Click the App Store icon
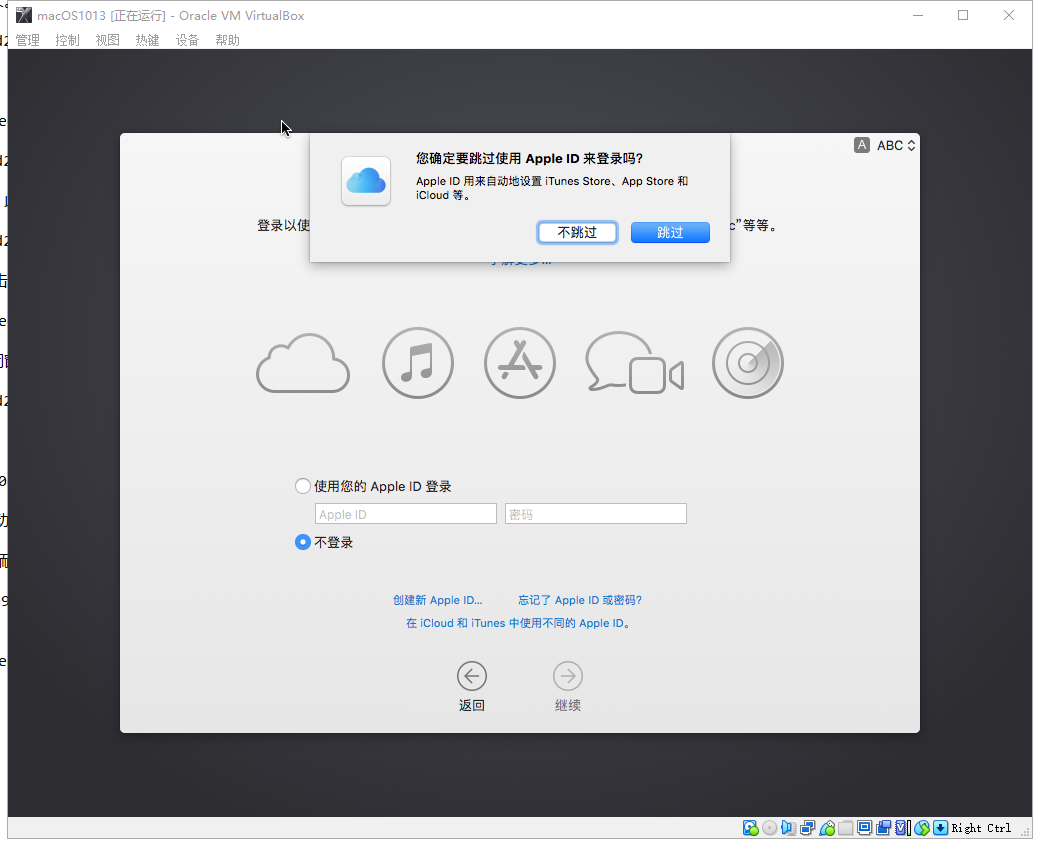 tap(520, 363)
